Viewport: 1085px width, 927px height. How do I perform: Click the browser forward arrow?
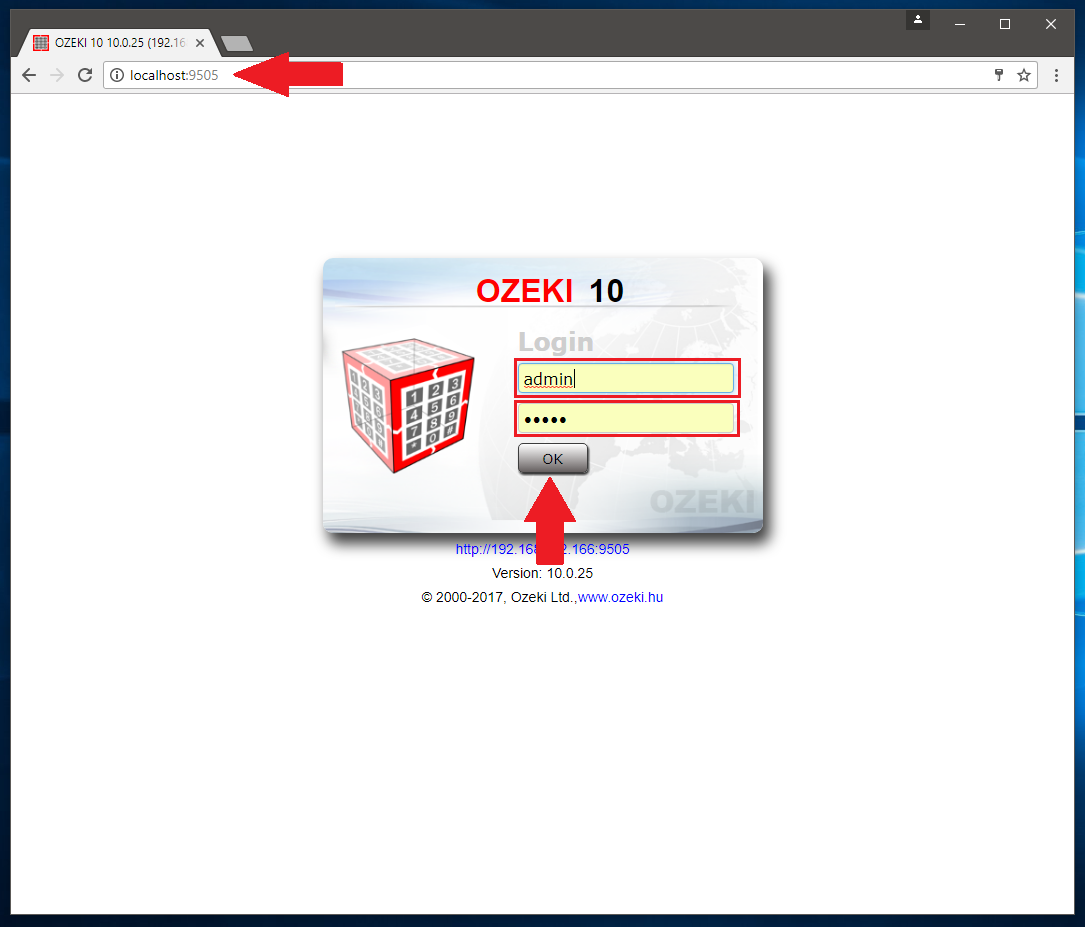tap(57, 75)
